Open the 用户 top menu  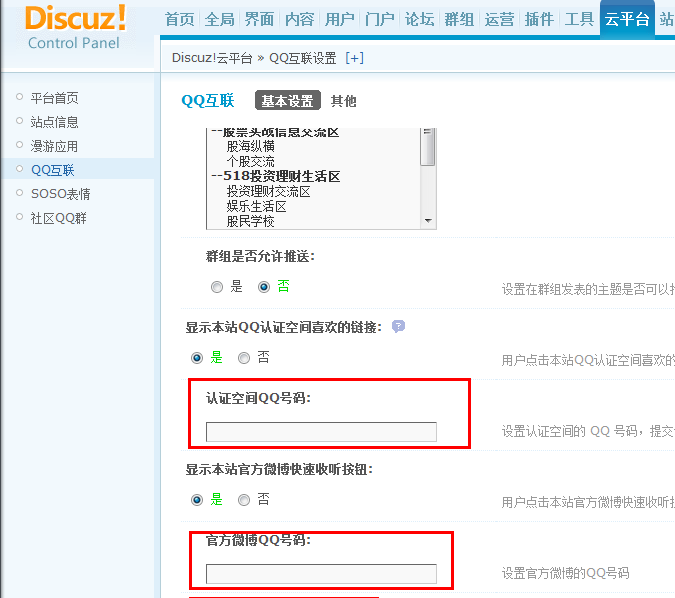click(339, 19)
